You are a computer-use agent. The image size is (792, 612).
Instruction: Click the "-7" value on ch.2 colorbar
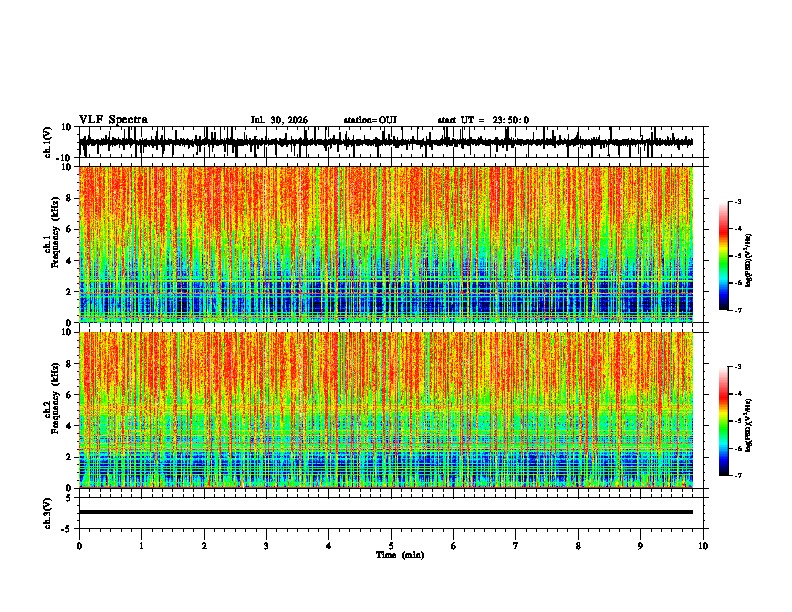pyautogui.click(x=737, y=476)
